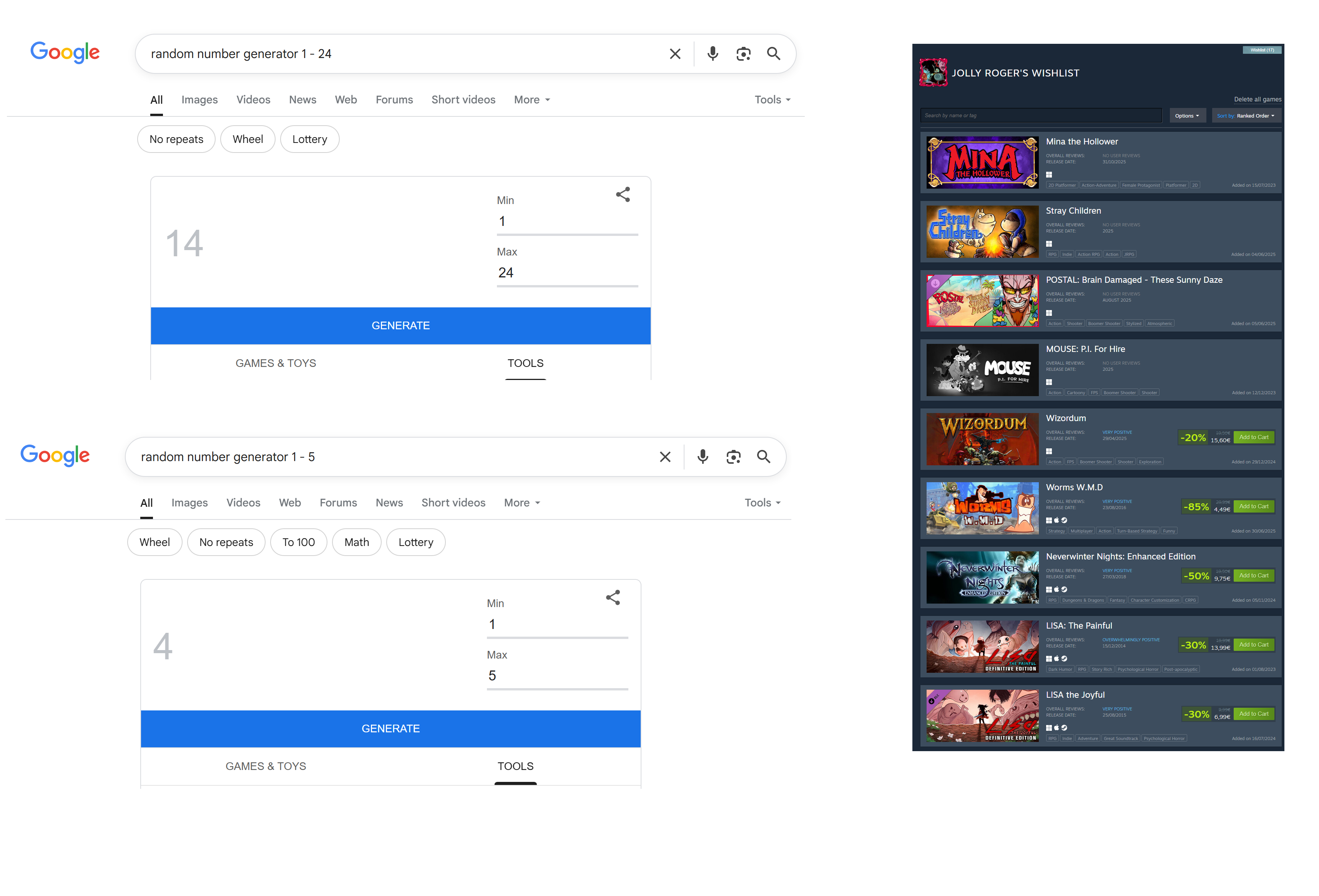This screenshot has height=896, width=1319.
Task: Click Generate button for 1 - 24 range
Action: point(401,326)
